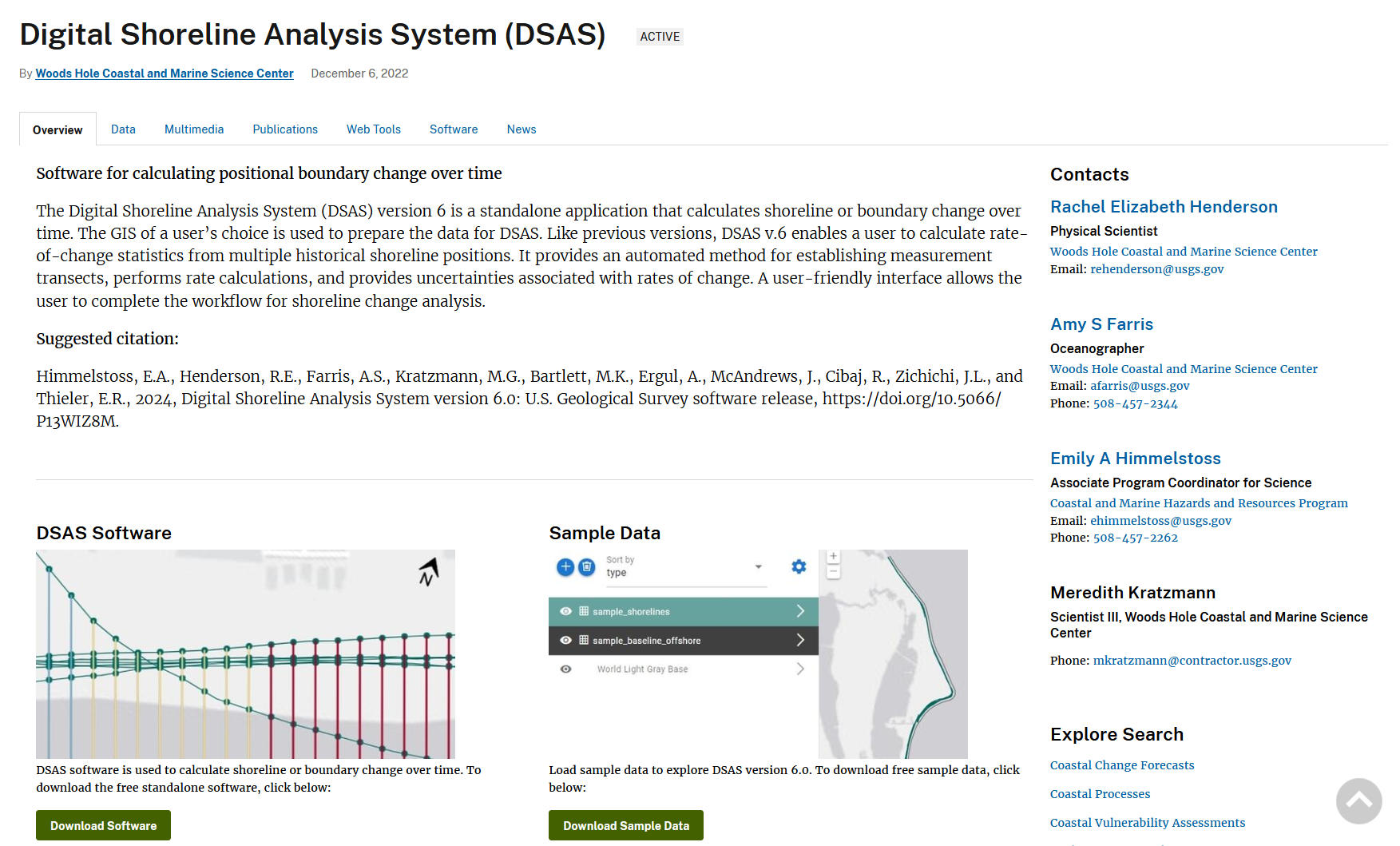Click the Download Software button
1400x846 pixels.
pos(103,825)
